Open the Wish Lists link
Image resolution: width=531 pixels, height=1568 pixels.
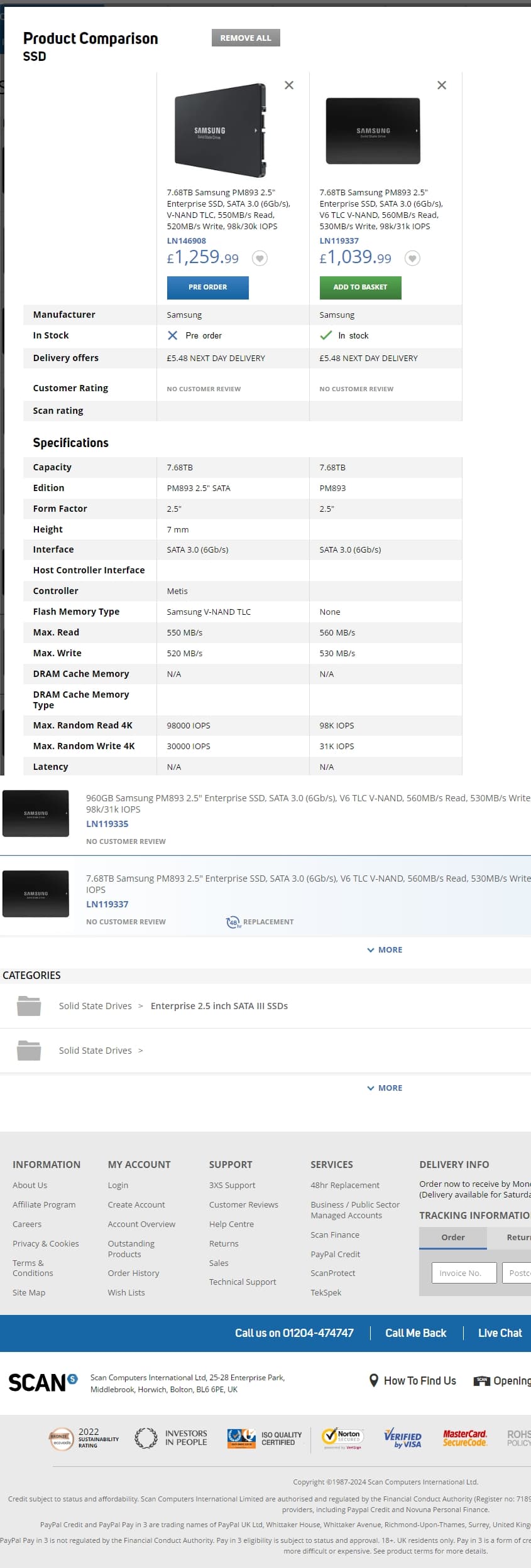click(x=126, y=1292)
